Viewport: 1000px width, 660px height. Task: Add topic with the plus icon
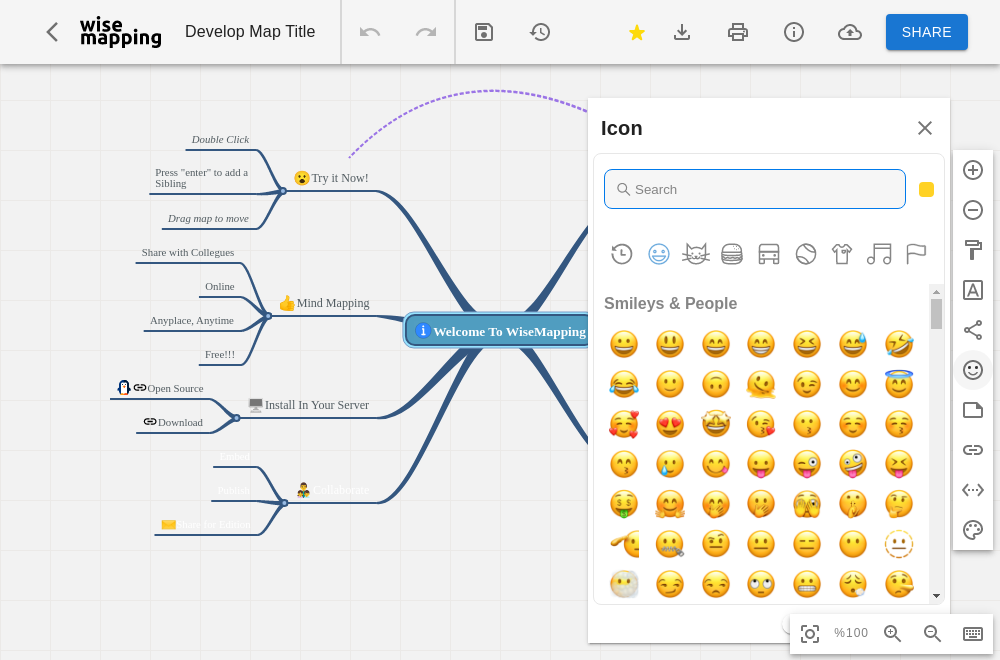973,170
